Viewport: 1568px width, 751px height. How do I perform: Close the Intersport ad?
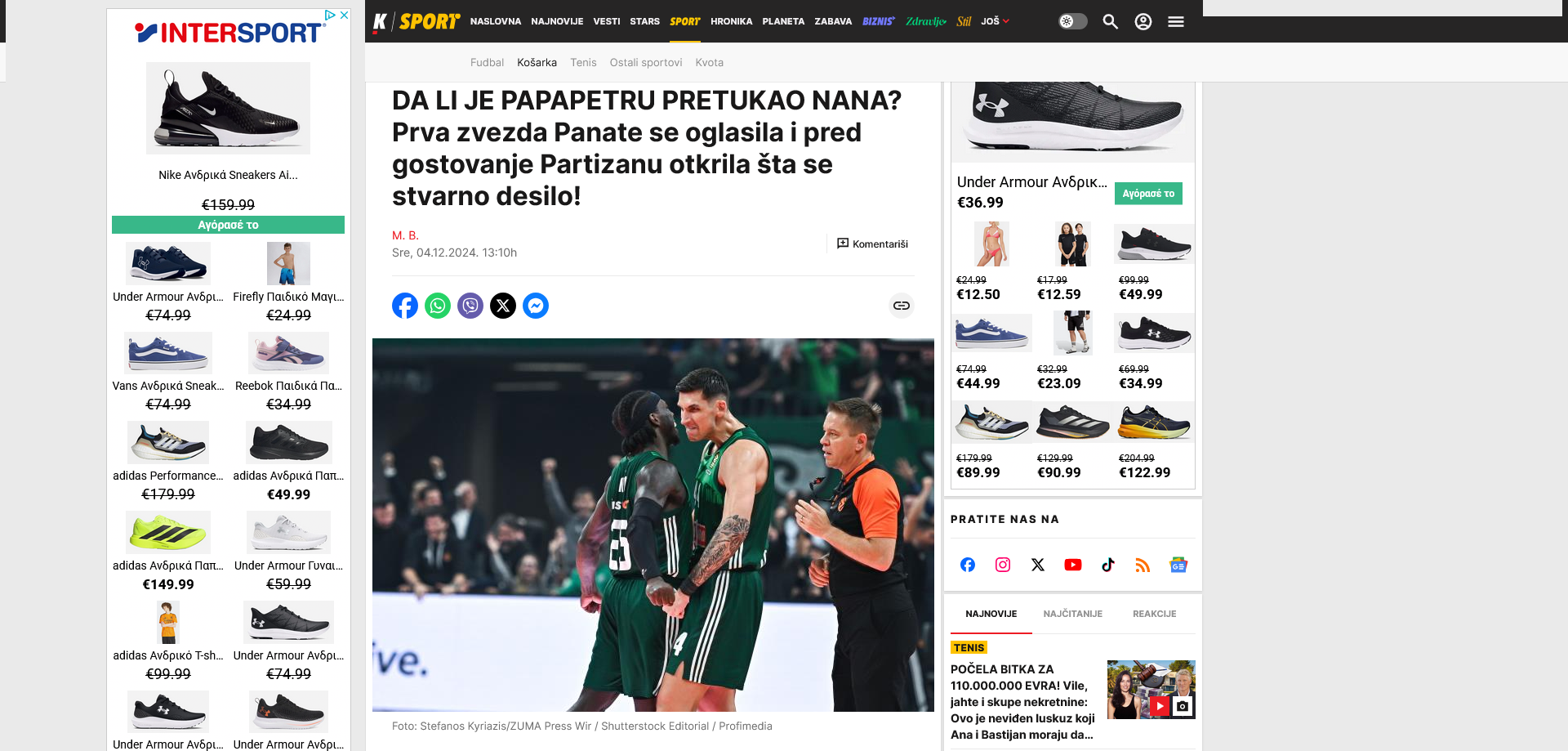345,15
